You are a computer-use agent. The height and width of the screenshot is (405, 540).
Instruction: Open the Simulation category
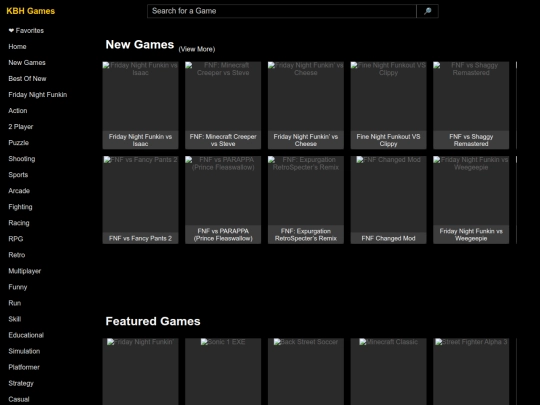coord(24,351)
